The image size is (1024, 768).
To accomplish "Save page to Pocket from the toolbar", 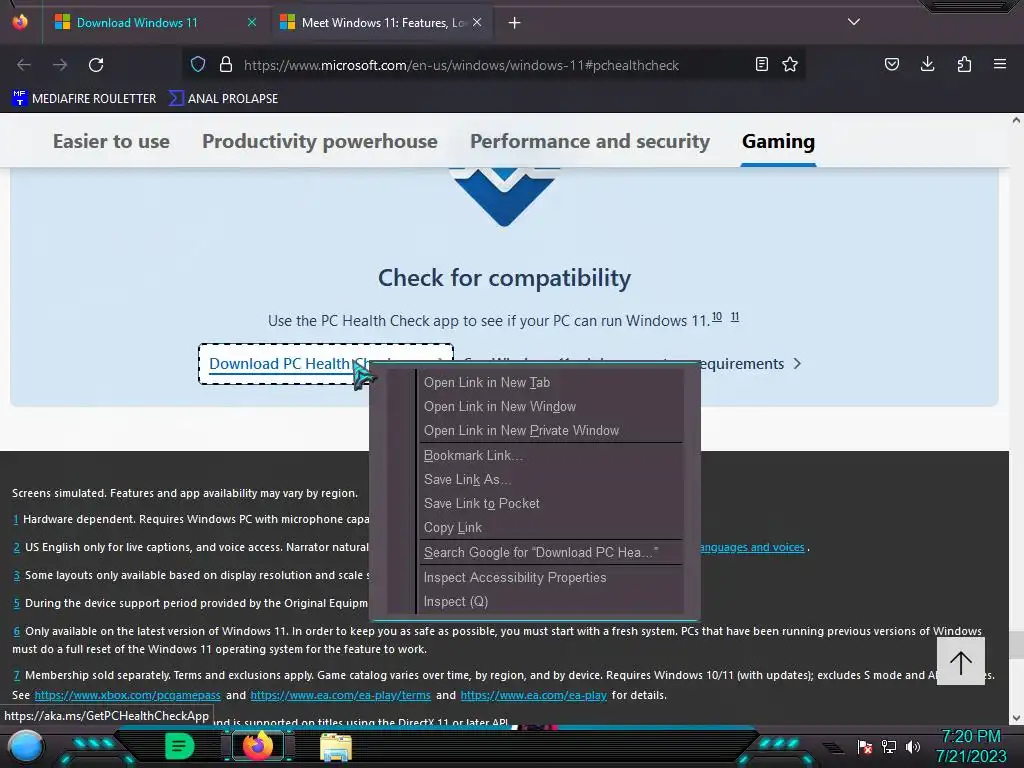I will click(x=891, y=64).
